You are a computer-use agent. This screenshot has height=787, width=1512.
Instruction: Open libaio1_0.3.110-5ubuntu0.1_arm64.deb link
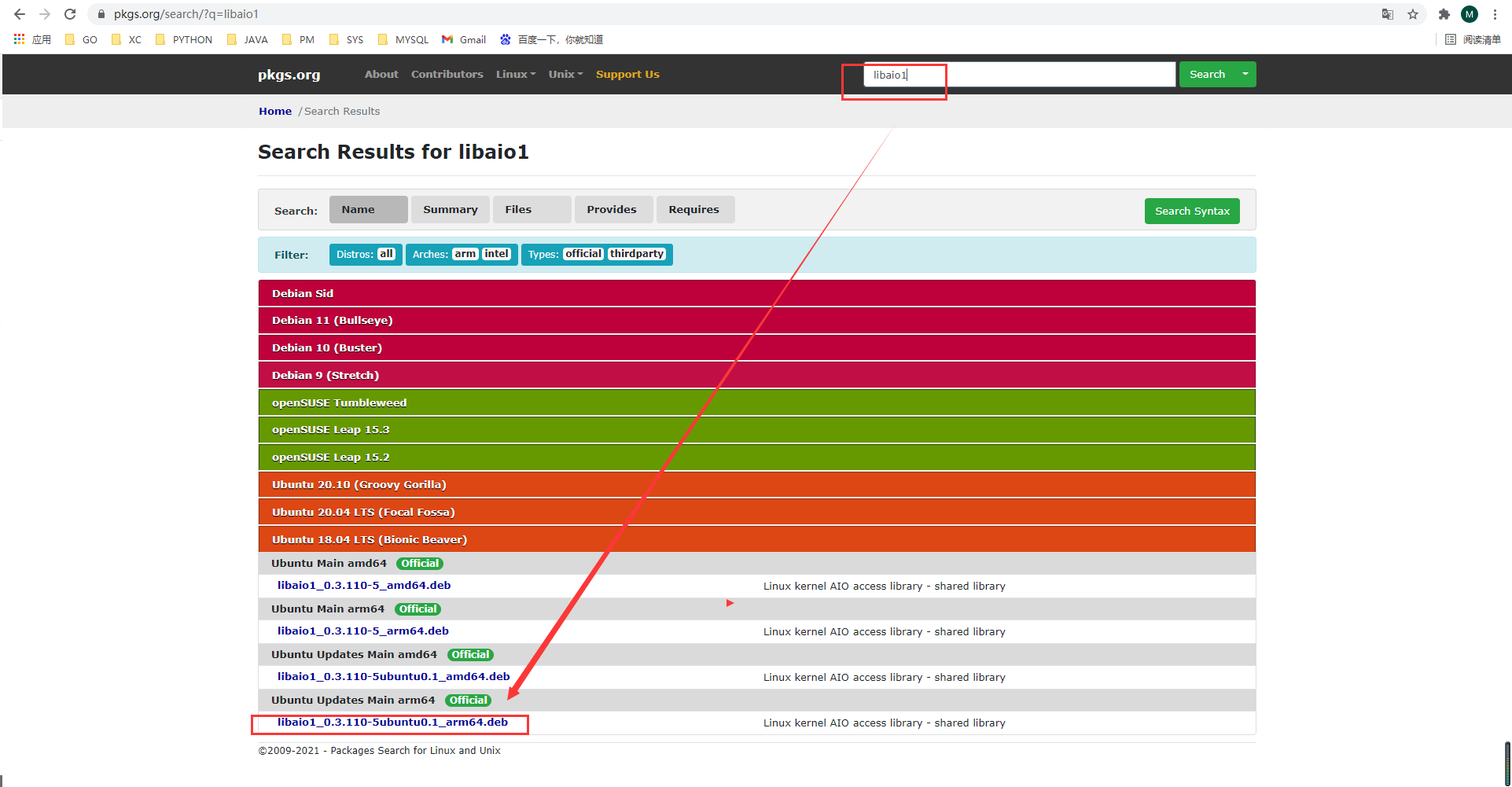[x=392, y=722]
